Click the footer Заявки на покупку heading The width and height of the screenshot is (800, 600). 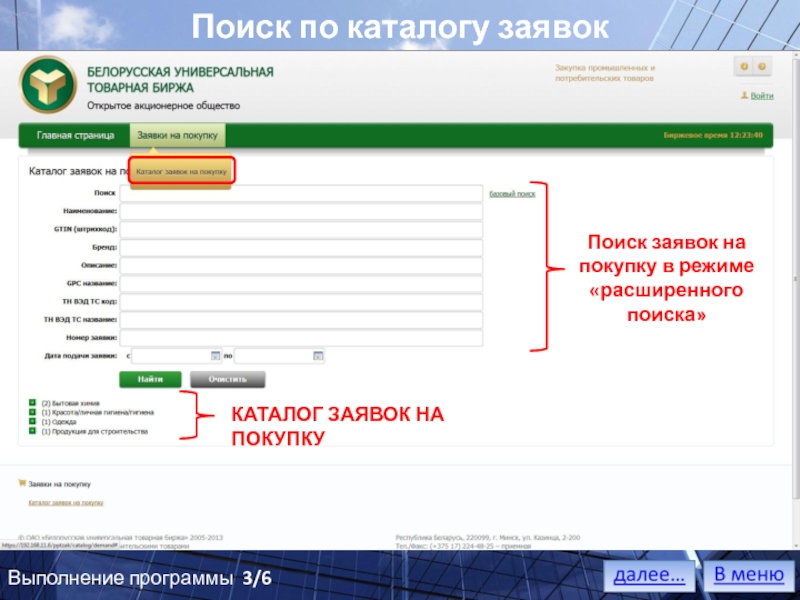pos(59,484)
